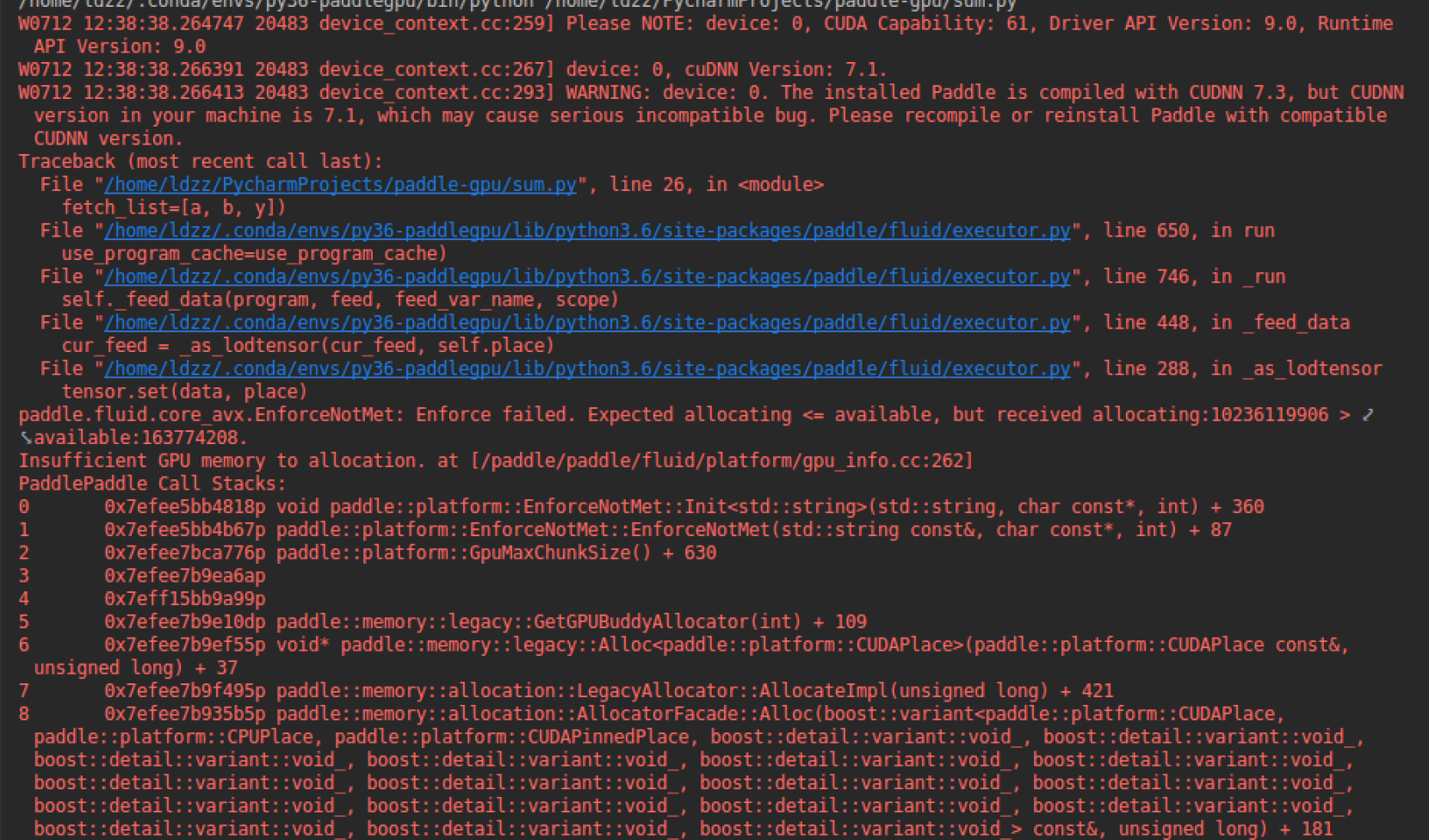Click the 'available:163774208.' text
Viewport: 1429px width, 840px height.
pyautogui.click(x=140, y=438)
